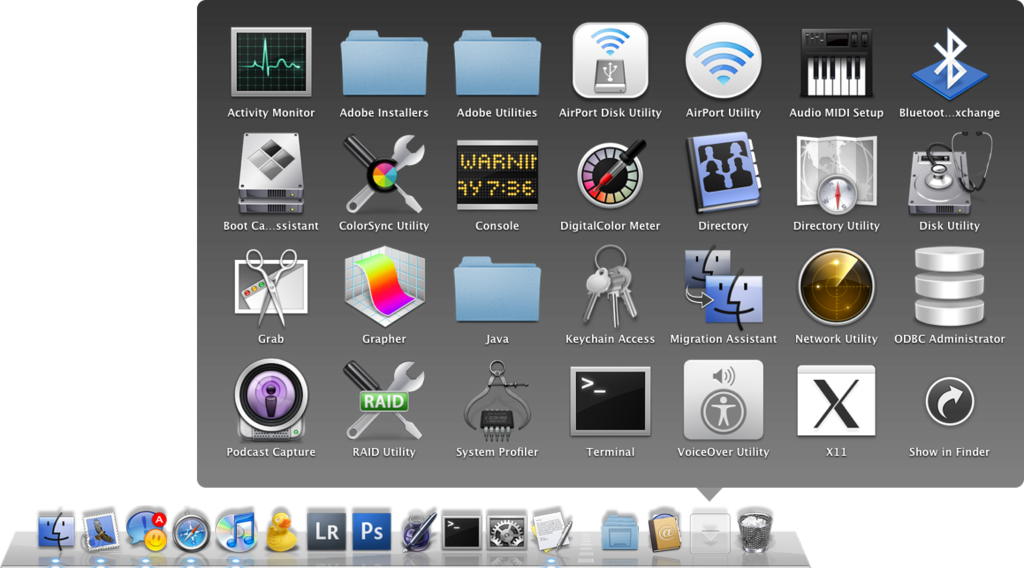
Task: Open X11
Action: pyautogui.click(x=836, y=401)
